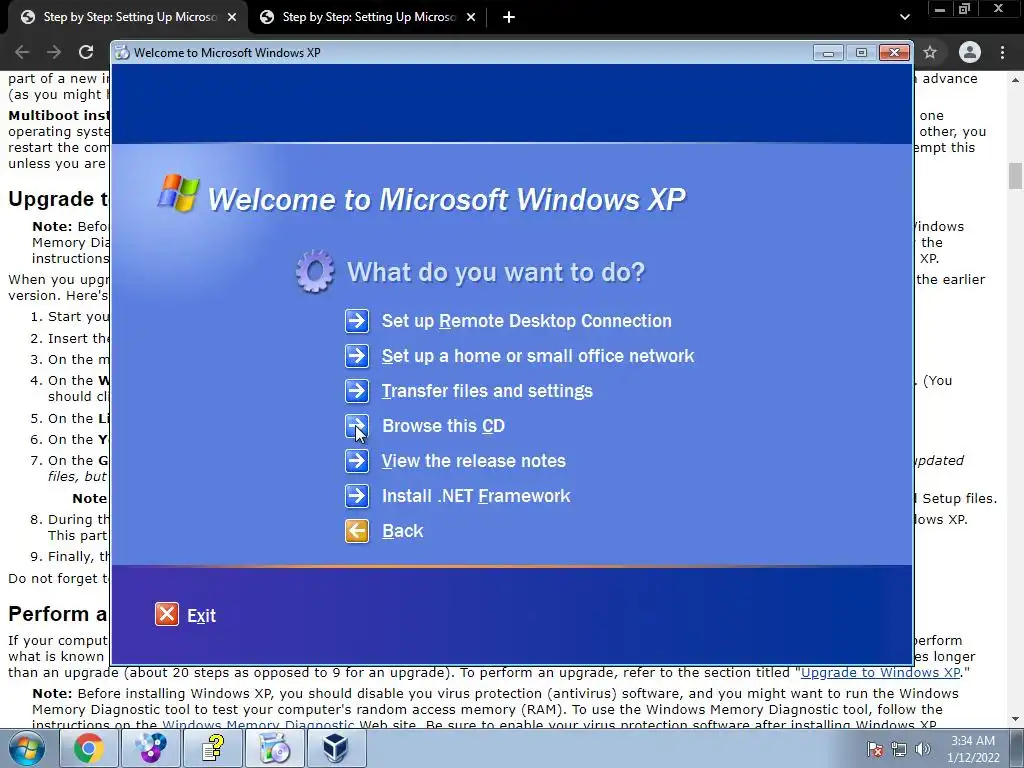Open VirtualBox cube taskbar icon
This screenshot has width=1024, height=768.
click(336, 748)
